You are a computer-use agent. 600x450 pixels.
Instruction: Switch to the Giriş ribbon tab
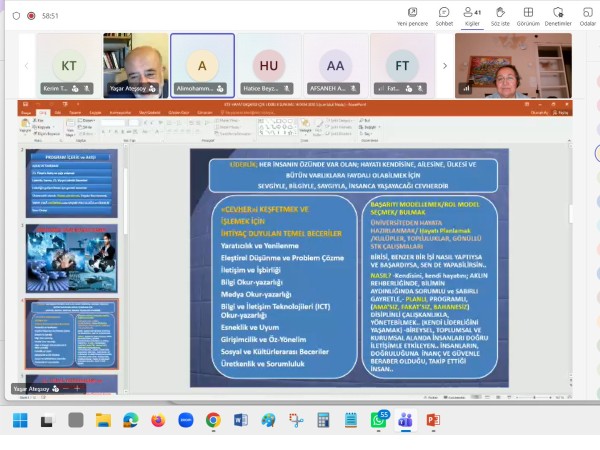point(42,112)
